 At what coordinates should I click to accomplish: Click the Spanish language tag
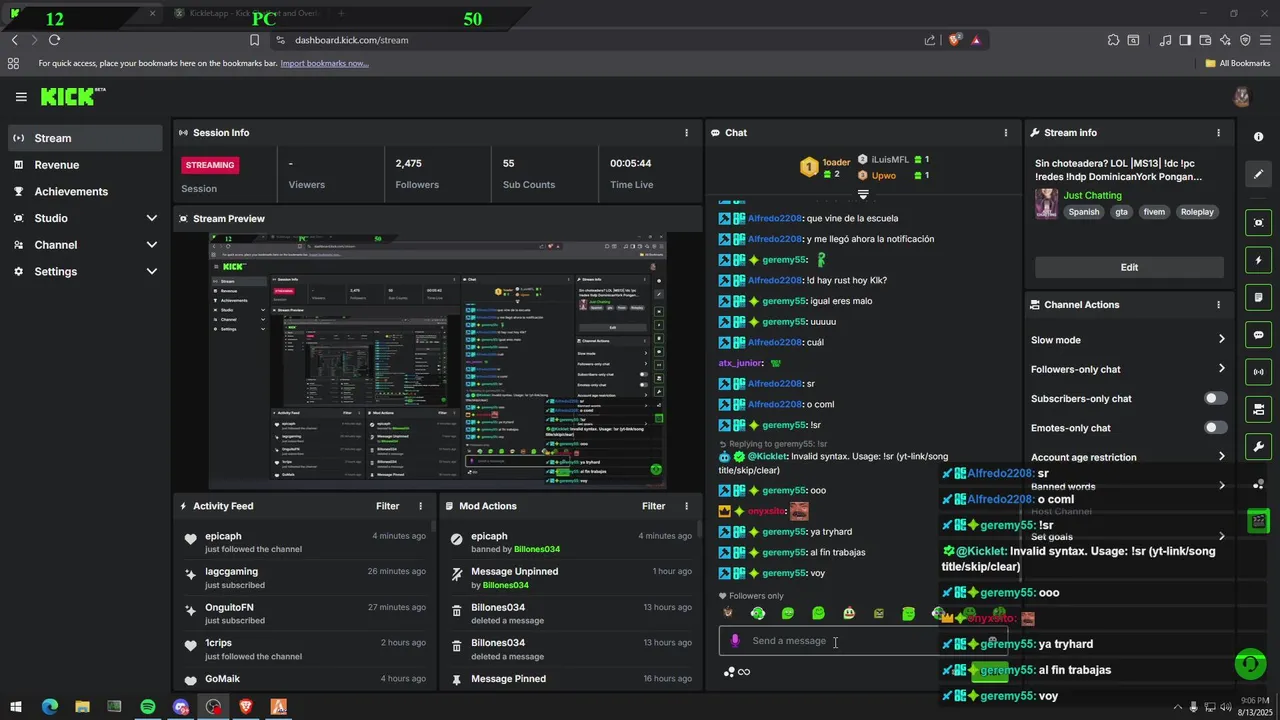coord(1083,212)
